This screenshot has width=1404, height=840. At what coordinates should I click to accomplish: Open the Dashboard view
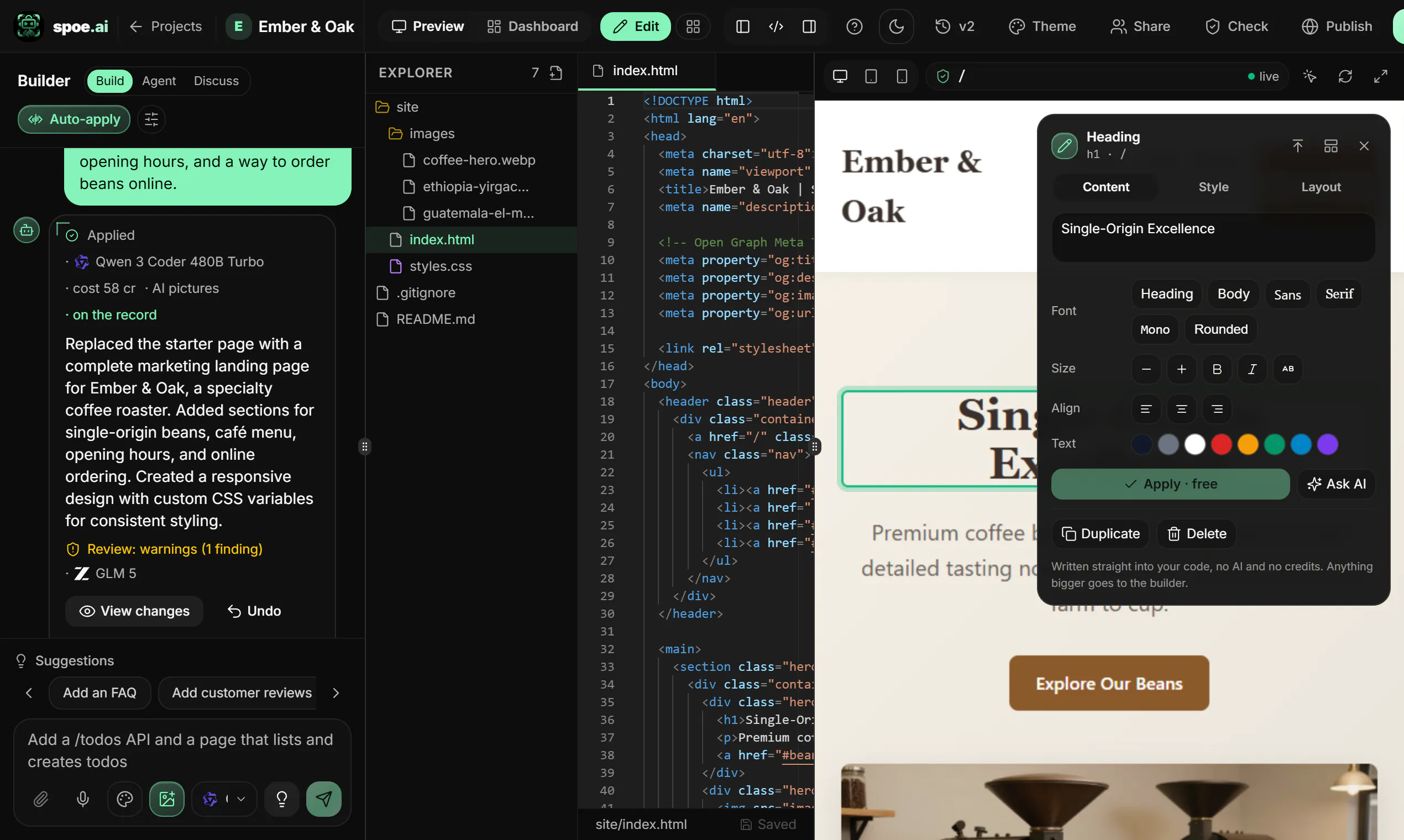click(533, 26)
